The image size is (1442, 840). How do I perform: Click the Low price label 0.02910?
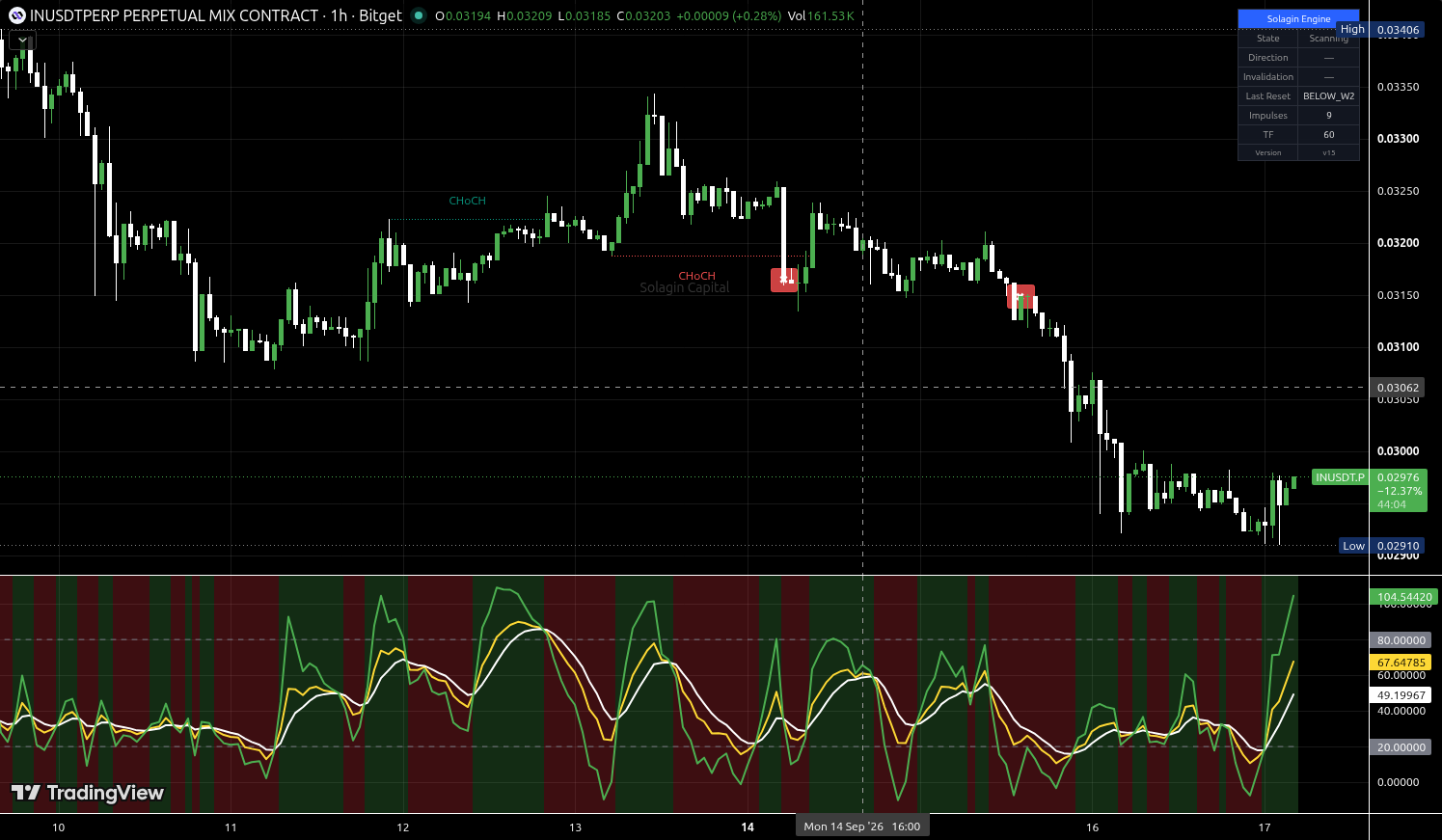[x=1382, y=546]
